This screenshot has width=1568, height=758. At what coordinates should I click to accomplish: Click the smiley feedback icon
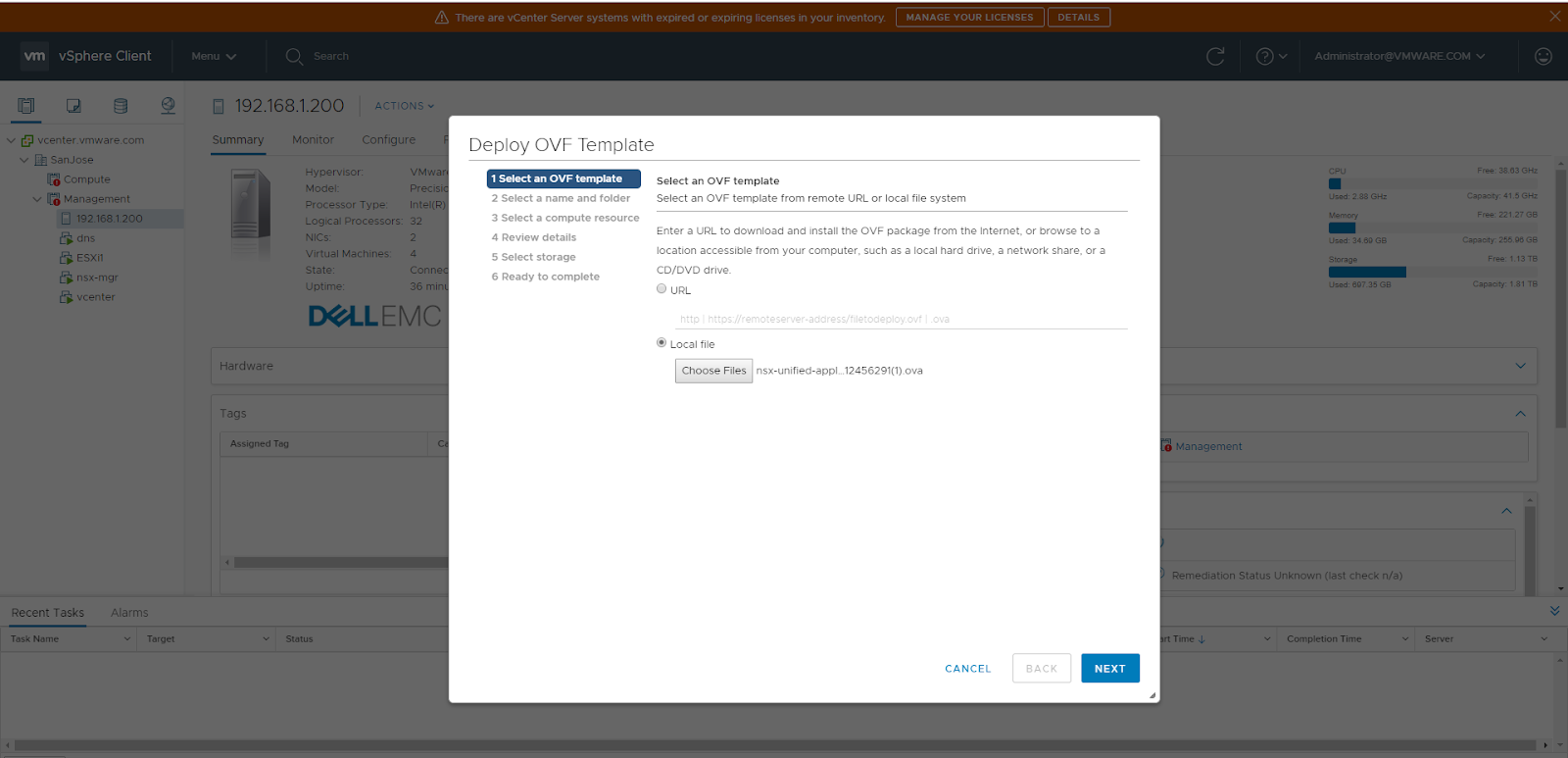[1543, 57]
